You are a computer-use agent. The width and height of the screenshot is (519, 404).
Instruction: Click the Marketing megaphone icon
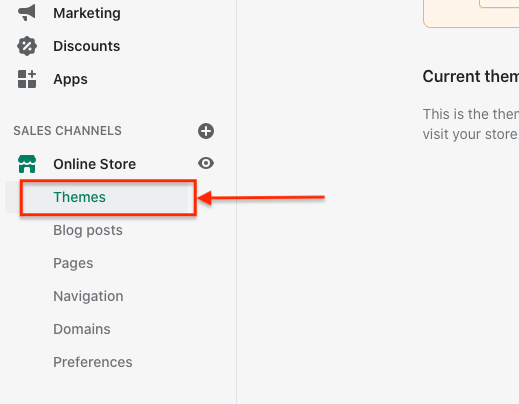[x=27, y=13]
